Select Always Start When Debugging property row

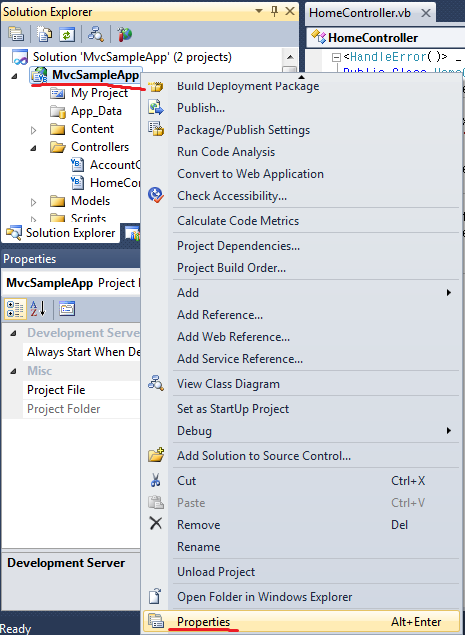coord(81,352)
